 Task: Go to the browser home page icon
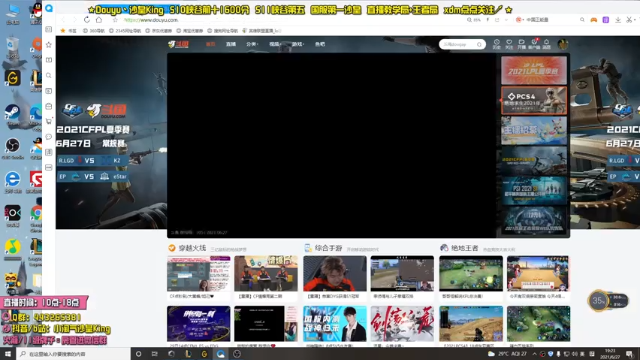[99, 20]
